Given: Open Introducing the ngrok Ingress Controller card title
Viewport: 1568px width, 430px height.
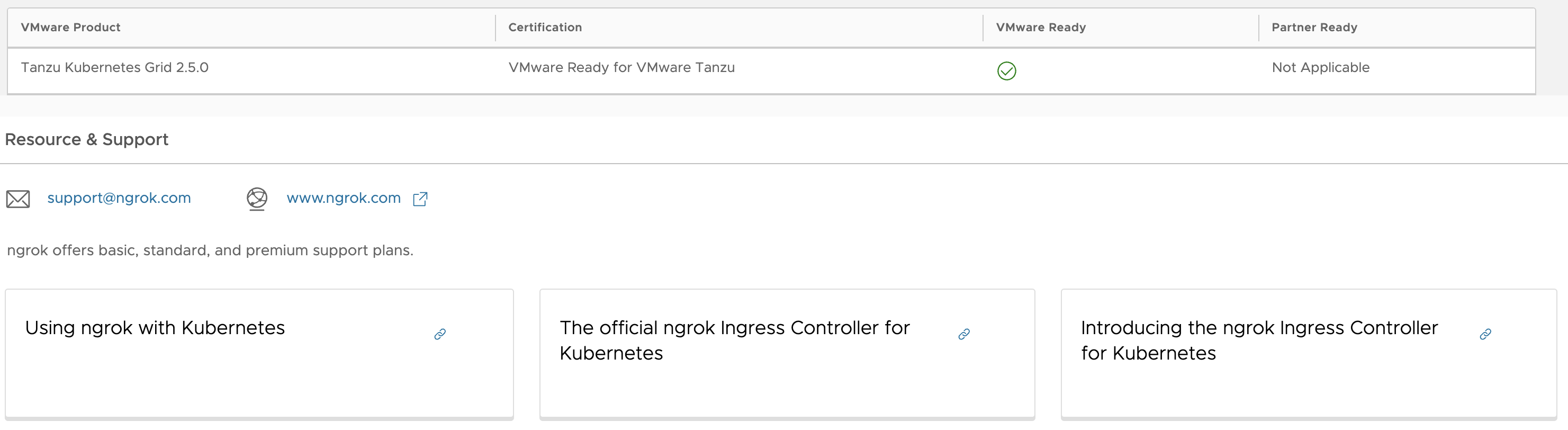Looking at the screenshot, I should point(1259,340).
